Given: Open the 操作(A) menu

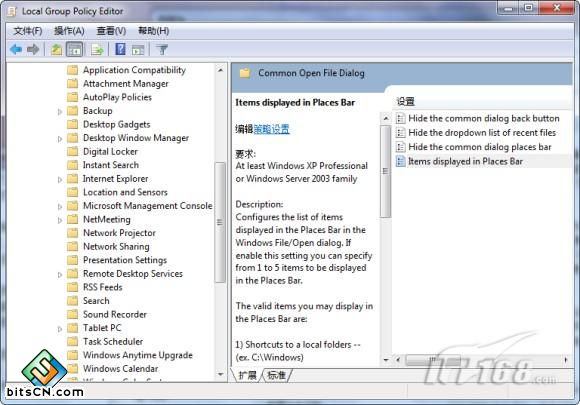Looking at the screenshot, I should (x=69, y=31).
